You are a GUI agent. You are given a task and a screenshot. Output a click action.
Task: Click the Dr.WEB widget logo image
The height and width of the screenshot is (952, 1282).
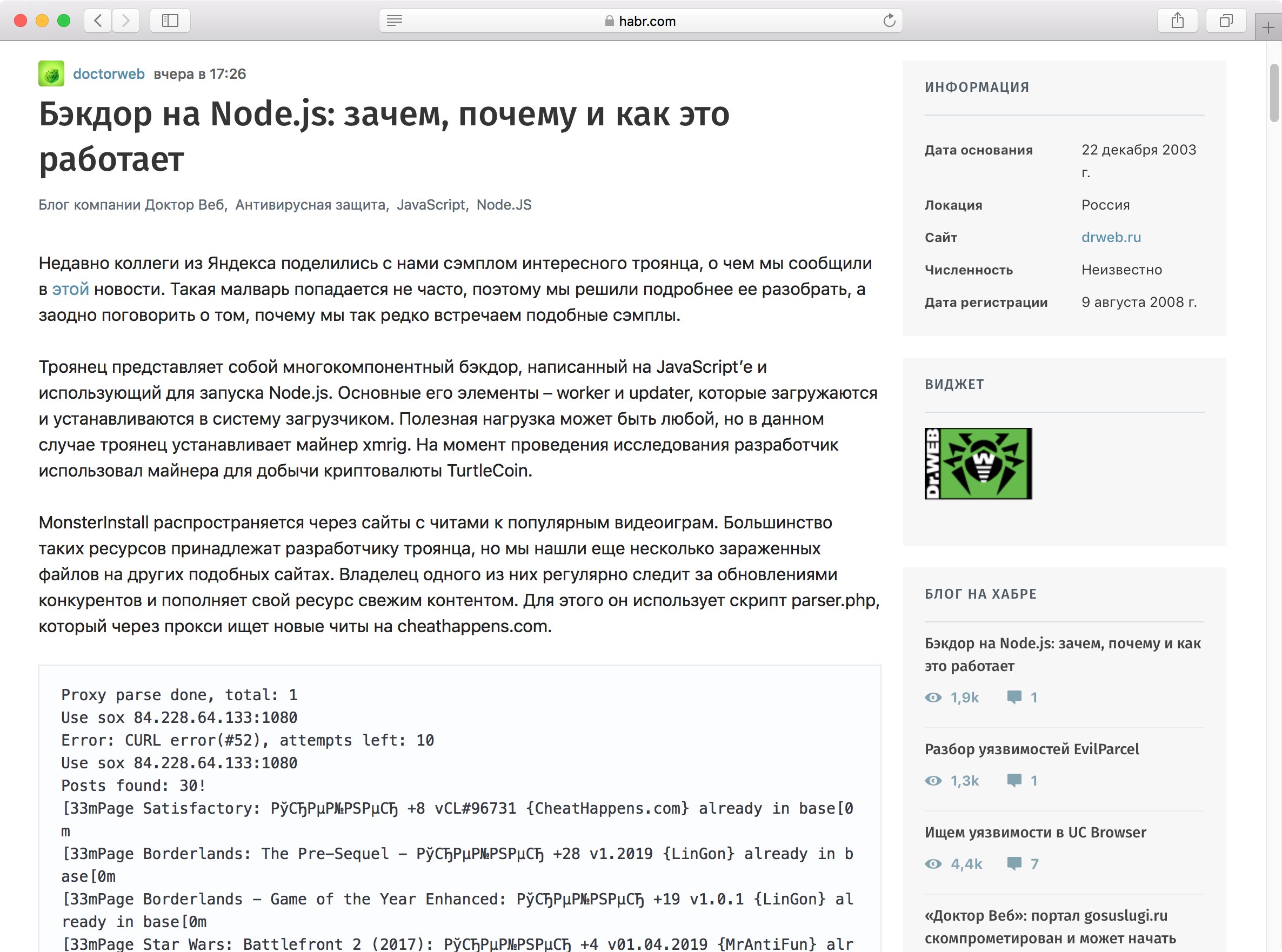click(x=978, y=464)
